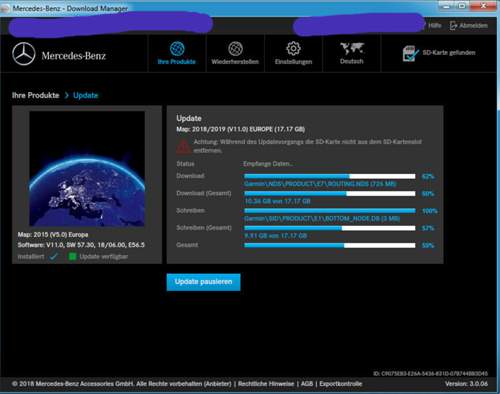The width and height of the screenshot is (500, 394).
Task: Click the Abmelden door icon
Action: click(x=453, y=25)
